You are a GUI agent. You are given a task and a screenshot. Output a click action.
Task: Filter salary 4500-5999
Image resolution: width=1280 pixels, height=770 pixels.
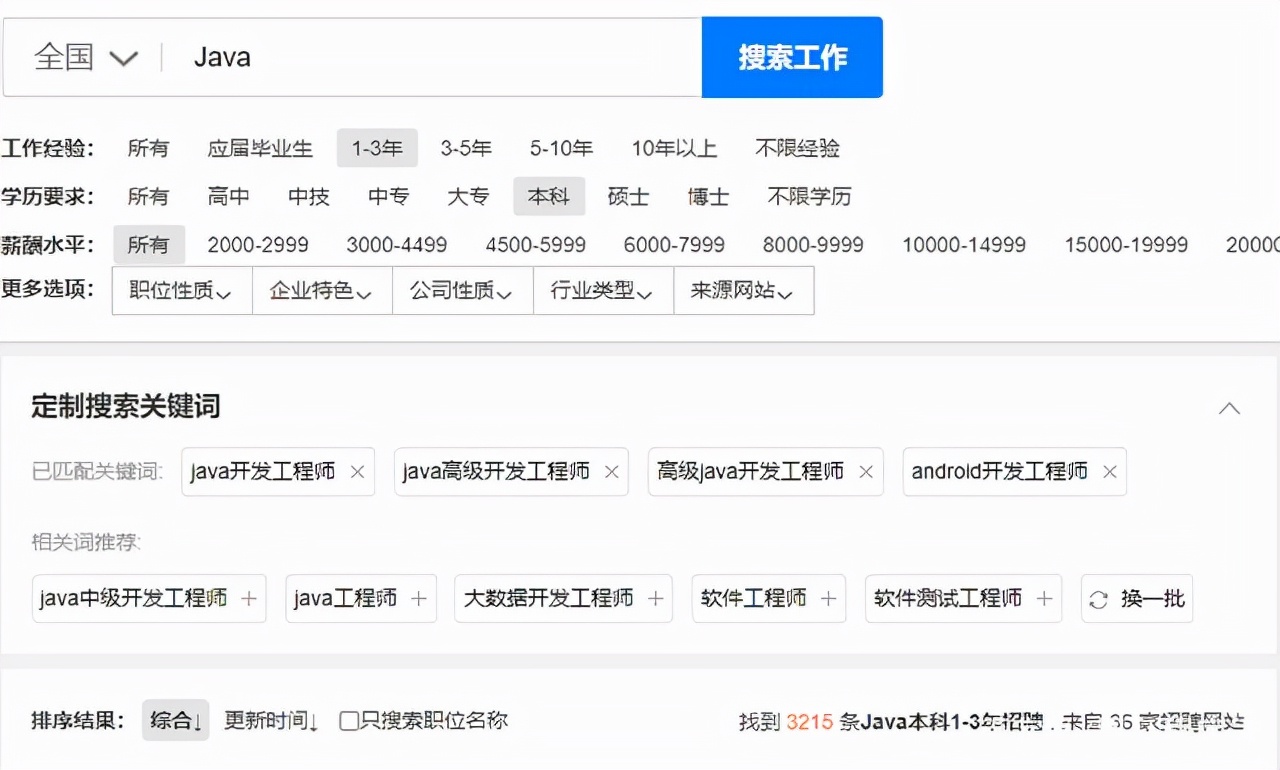(536, 244)
